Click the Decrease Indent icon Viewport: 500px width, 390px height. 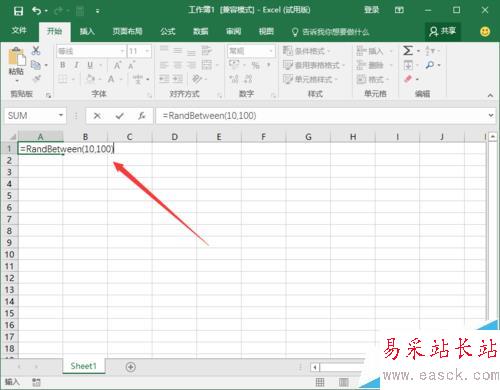pyautogui.click(x=164, y=79)
